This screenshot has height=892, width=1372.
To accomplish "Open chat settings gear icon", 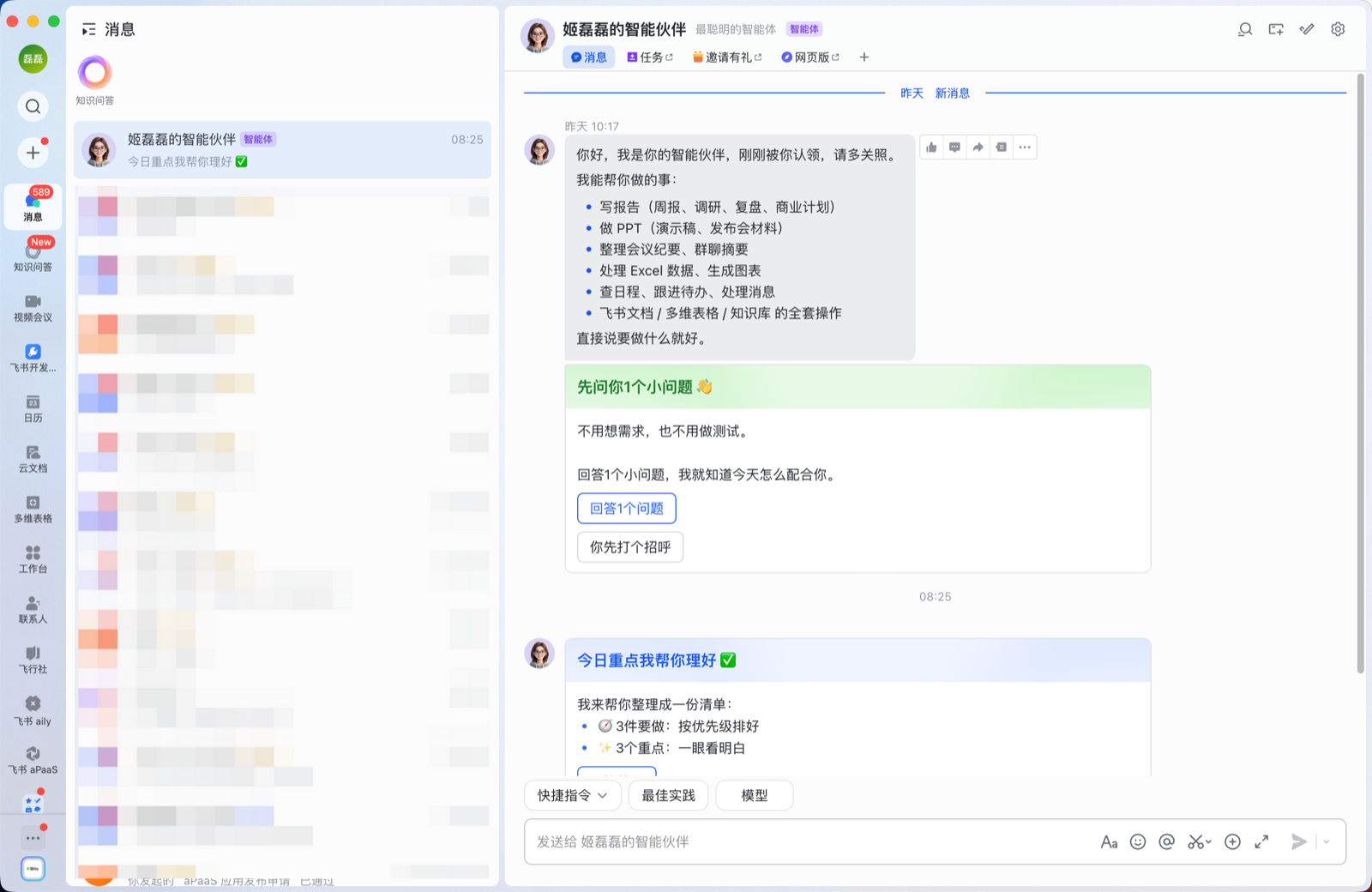I will 1338,29.
